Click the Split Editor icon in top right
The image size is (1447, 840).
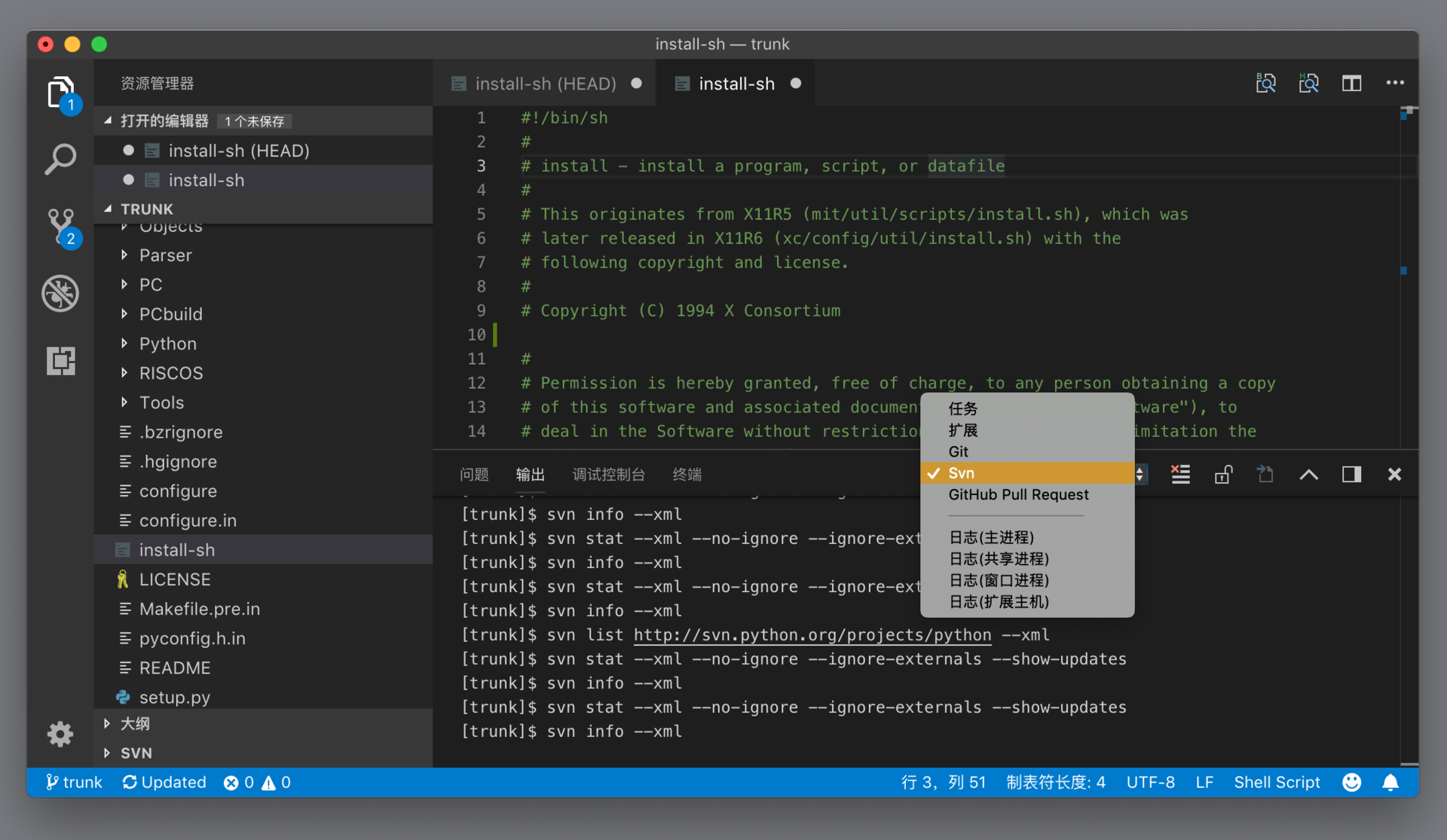[x=1350, y=83]
